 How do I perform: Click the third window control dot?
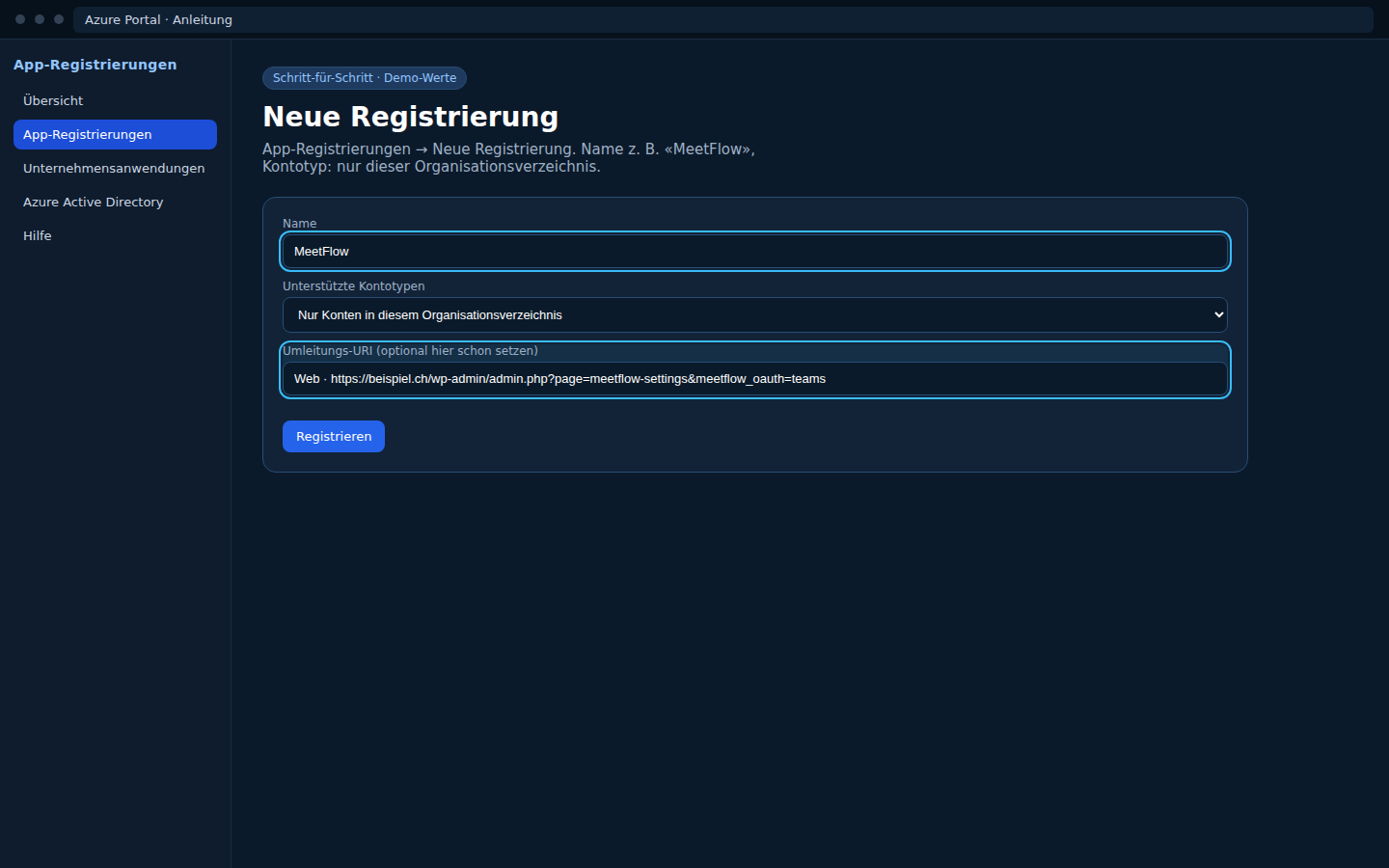coord(59,19)
